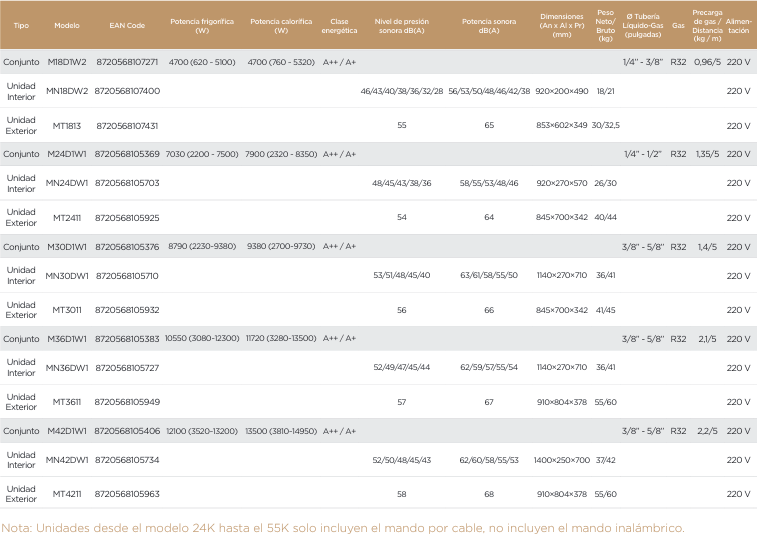
Task: Click dimensions '920×270×570'
Action: click(562, 183)
